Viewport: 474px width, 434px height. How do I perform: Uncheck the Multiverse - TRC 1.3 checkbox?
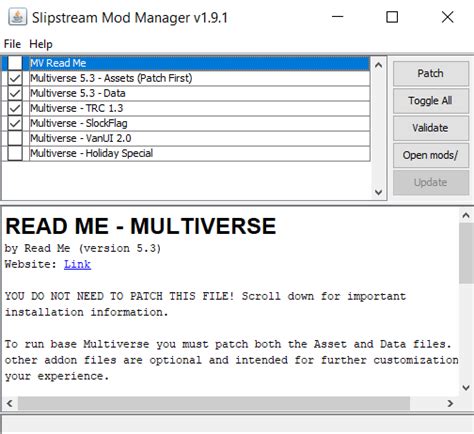click(x=15, y=108)
